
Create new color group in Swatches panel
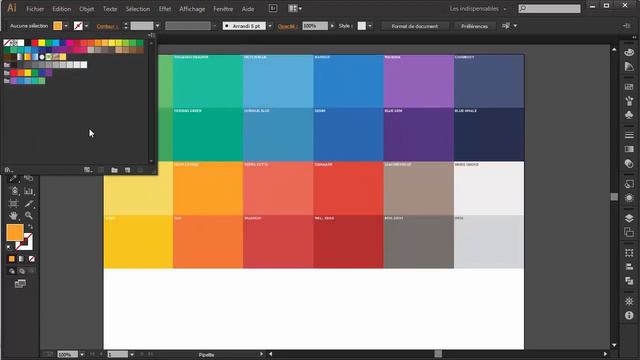[114, 170]
